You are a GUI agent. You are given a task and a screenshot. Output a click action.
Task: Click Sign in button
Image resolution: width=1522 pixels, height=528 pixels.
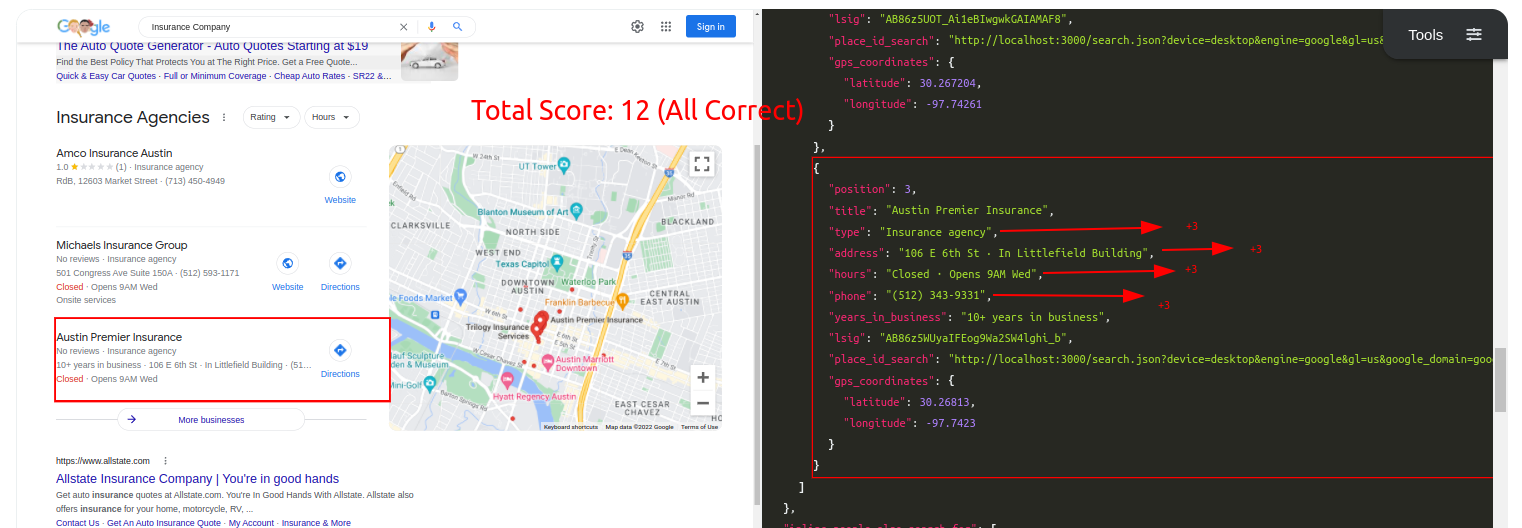(x=711, y=27)
